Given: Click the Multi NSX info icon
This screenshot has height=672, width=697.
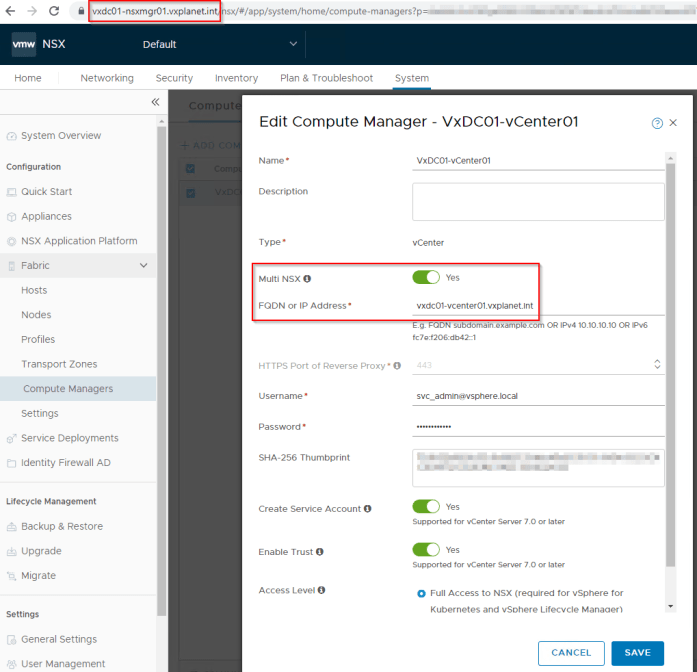Looking at the screenshot, I should pyautogui.click(x=307, y=279).
